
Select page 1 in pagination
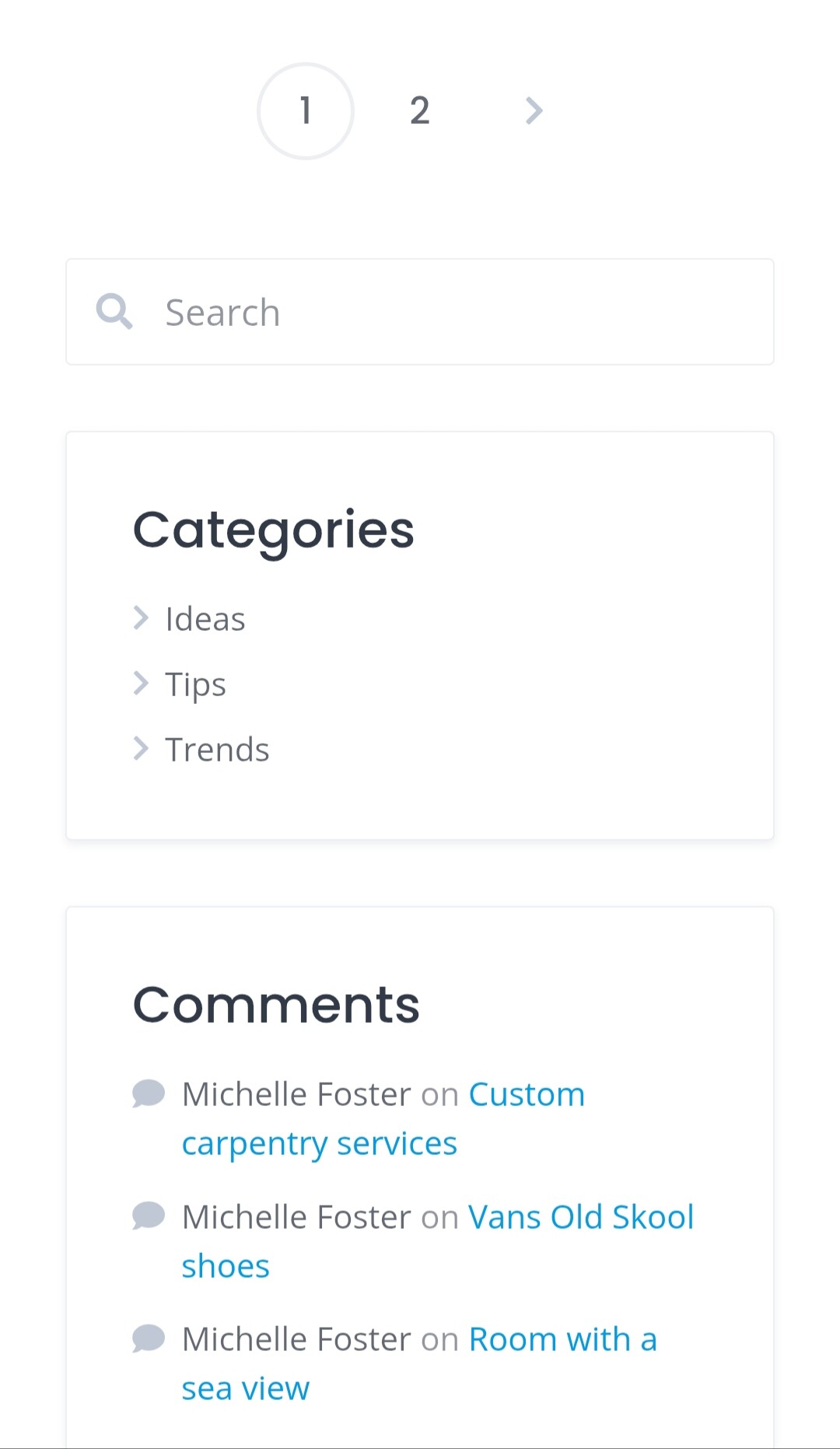(x=306, y=111)
